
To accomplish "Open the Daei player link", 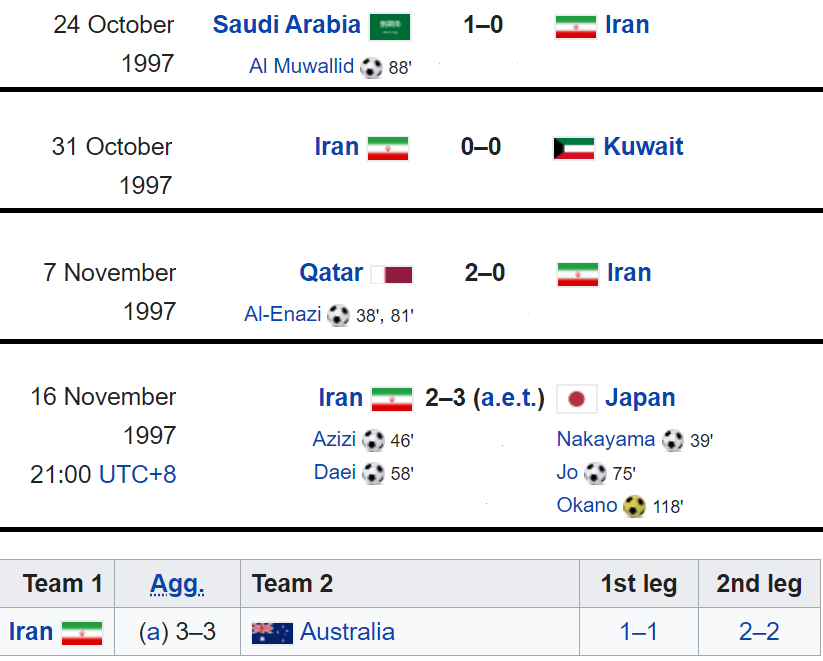I will click(x=335, y=472).
